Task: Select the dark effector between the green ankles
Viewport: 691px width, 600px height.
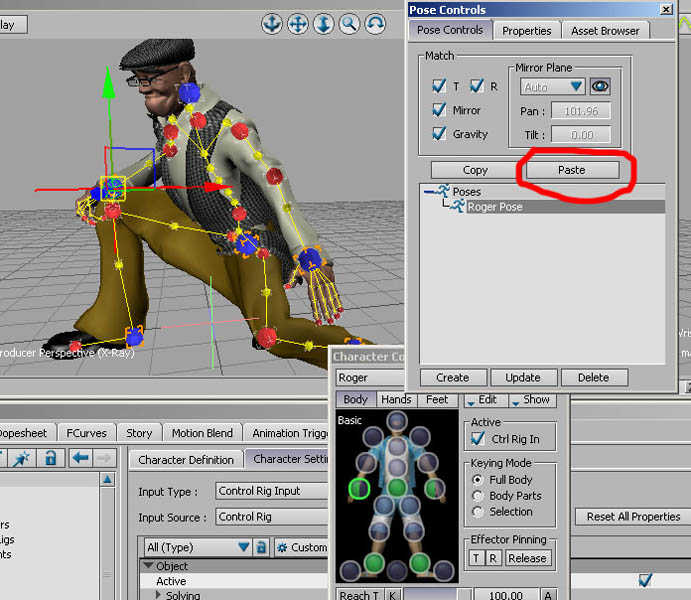Action: 397,570
